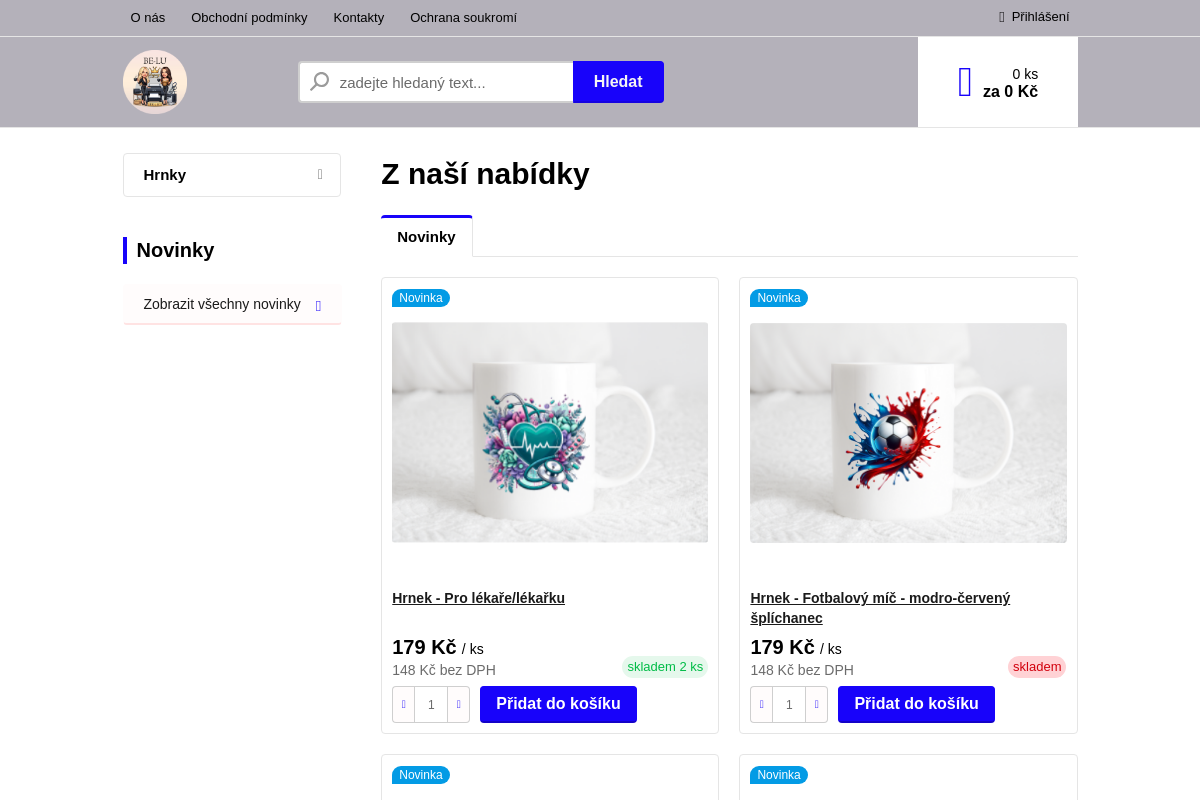This screenshot has width=1200, height=800.
Task: Decrease doctor mug quantity with minus icon
Action: pos(403,704)
